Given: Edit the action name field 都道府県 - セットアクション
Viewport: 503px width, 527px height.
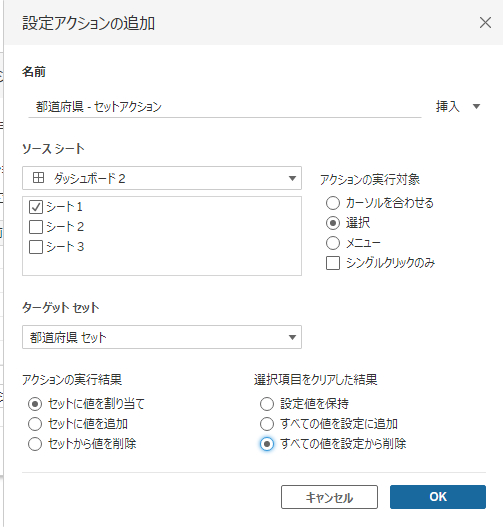Looking at the screenshot, I should (x=225, y=107).
